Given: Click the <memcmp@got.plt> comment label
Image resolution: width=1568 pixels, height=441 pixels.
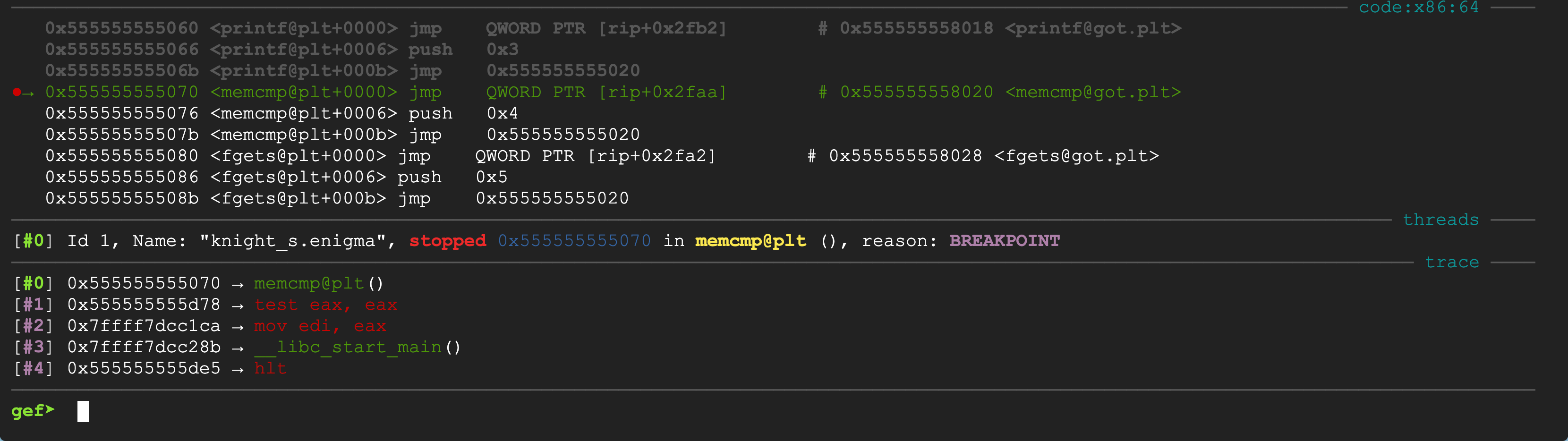Looking at the screenshot, I should click(1092, 93).
